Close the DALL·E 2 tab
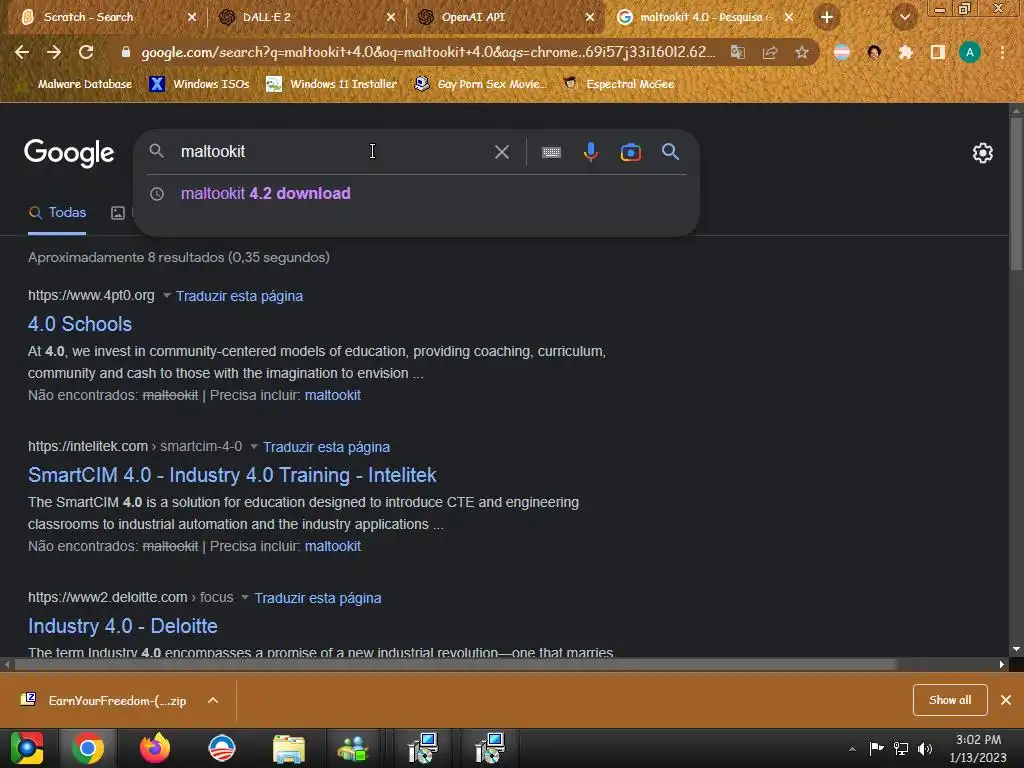 [391, 17]
